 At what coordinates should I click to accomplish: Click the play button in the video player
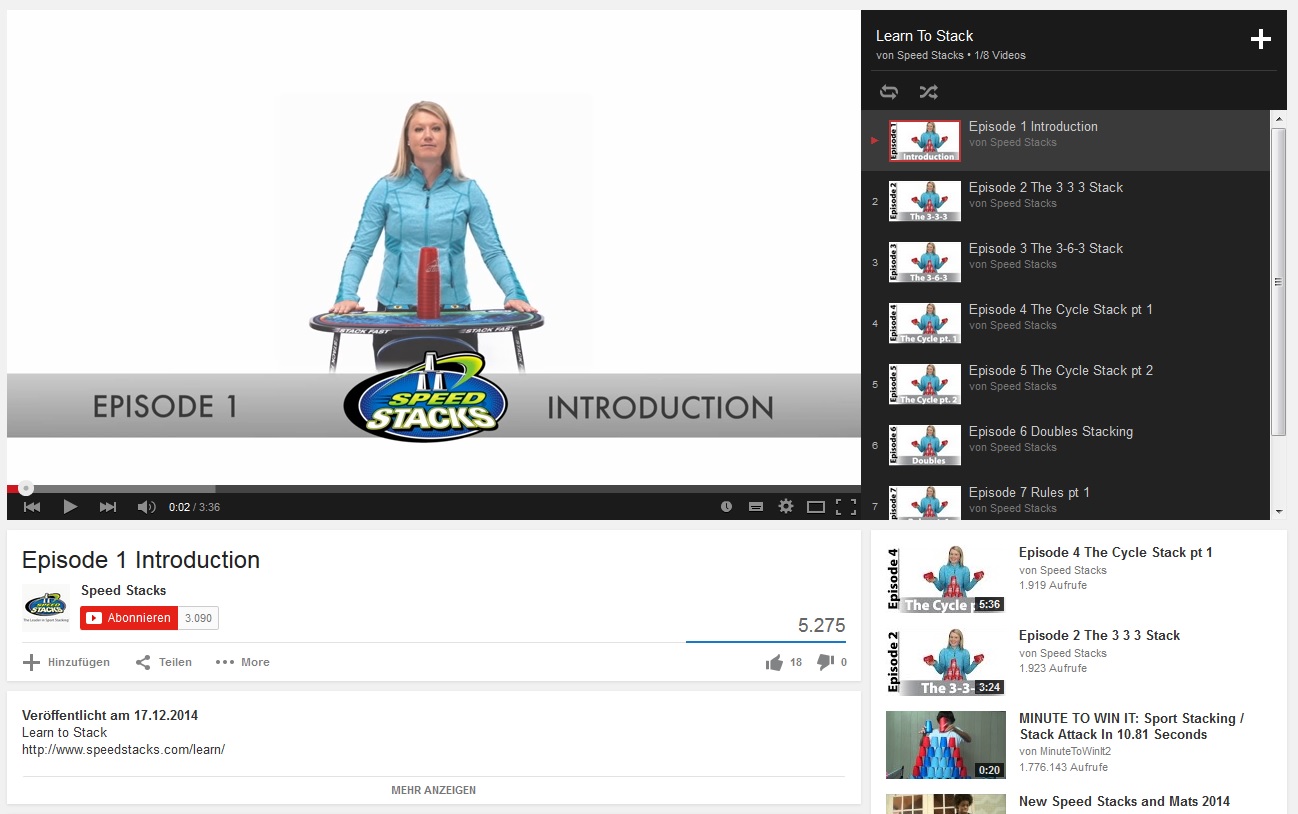coord(70,507)
